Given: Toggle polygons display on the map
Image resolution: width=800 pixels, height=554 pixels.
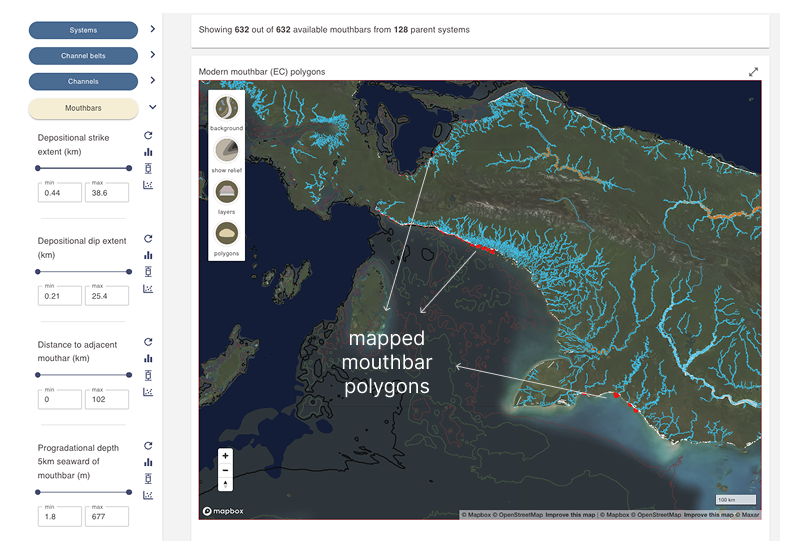Looking at the screenshot, I should [227, 234].
